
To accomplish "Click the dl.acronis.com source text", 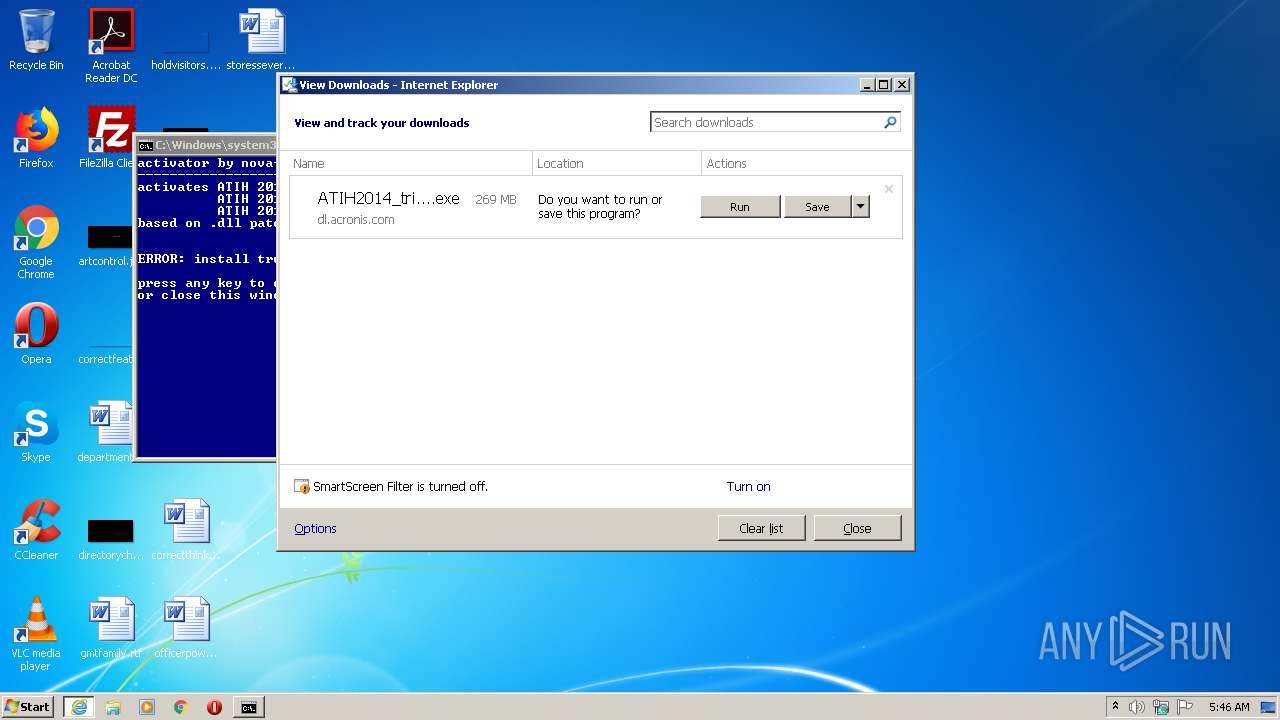I will coord(356,219).
